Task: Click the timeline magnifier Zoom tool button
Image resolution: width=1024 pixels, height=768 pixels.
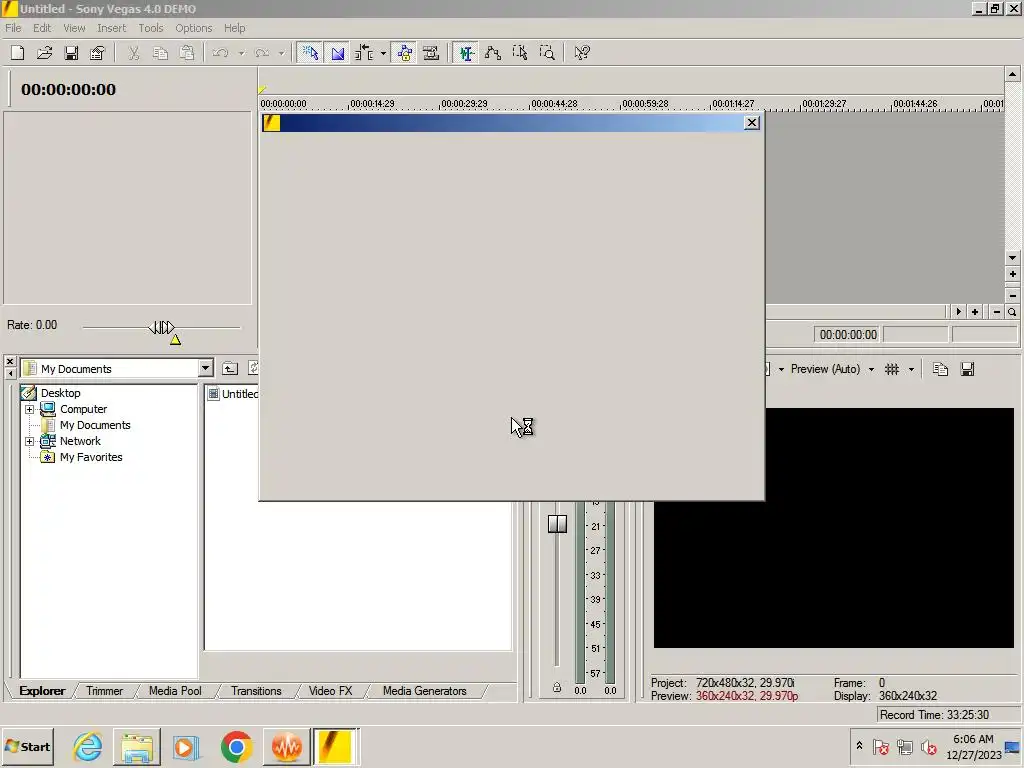Action: coord(1012,312)
